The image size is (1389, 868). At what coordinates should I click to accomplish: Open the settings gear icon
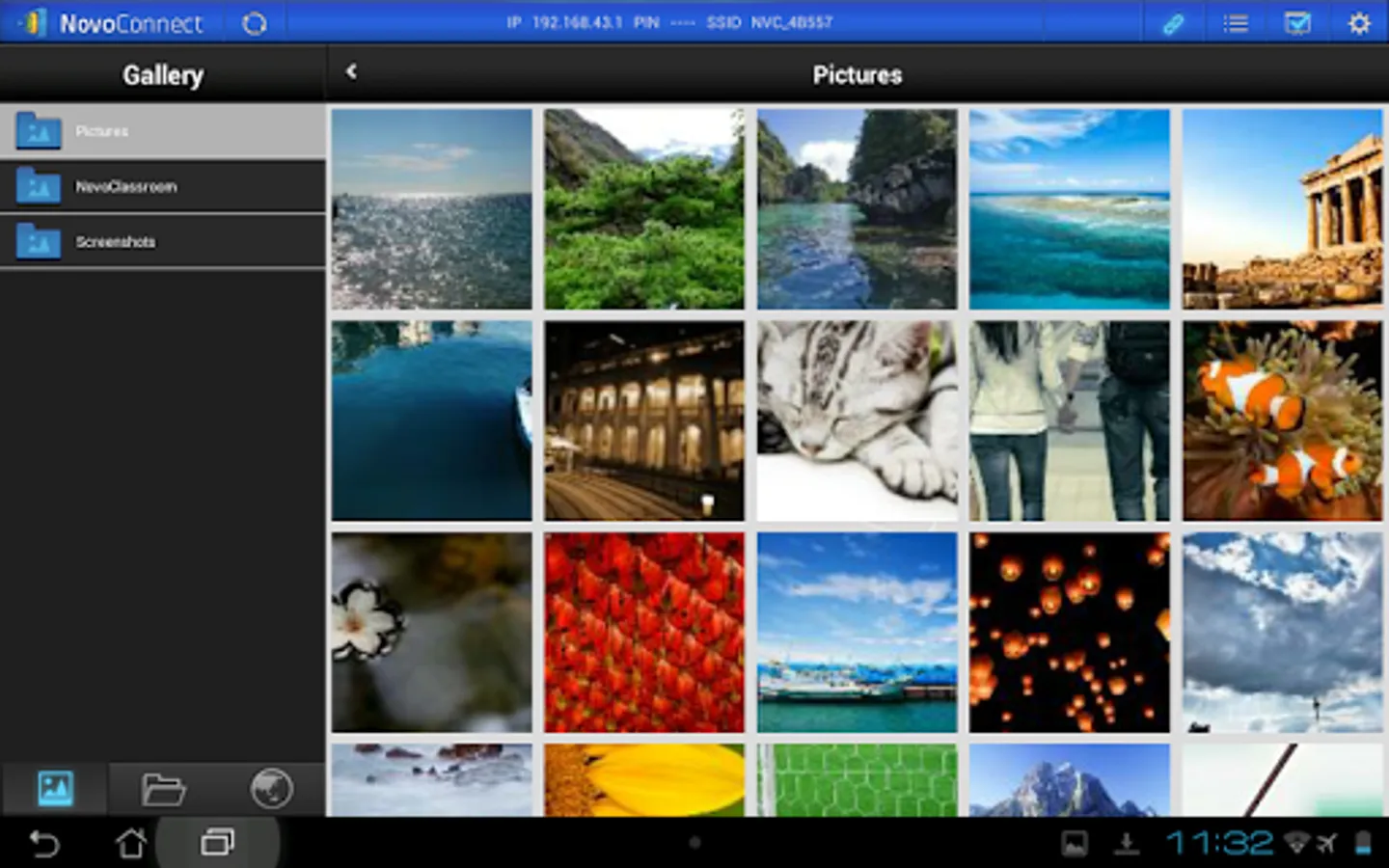pos(1359,23)
